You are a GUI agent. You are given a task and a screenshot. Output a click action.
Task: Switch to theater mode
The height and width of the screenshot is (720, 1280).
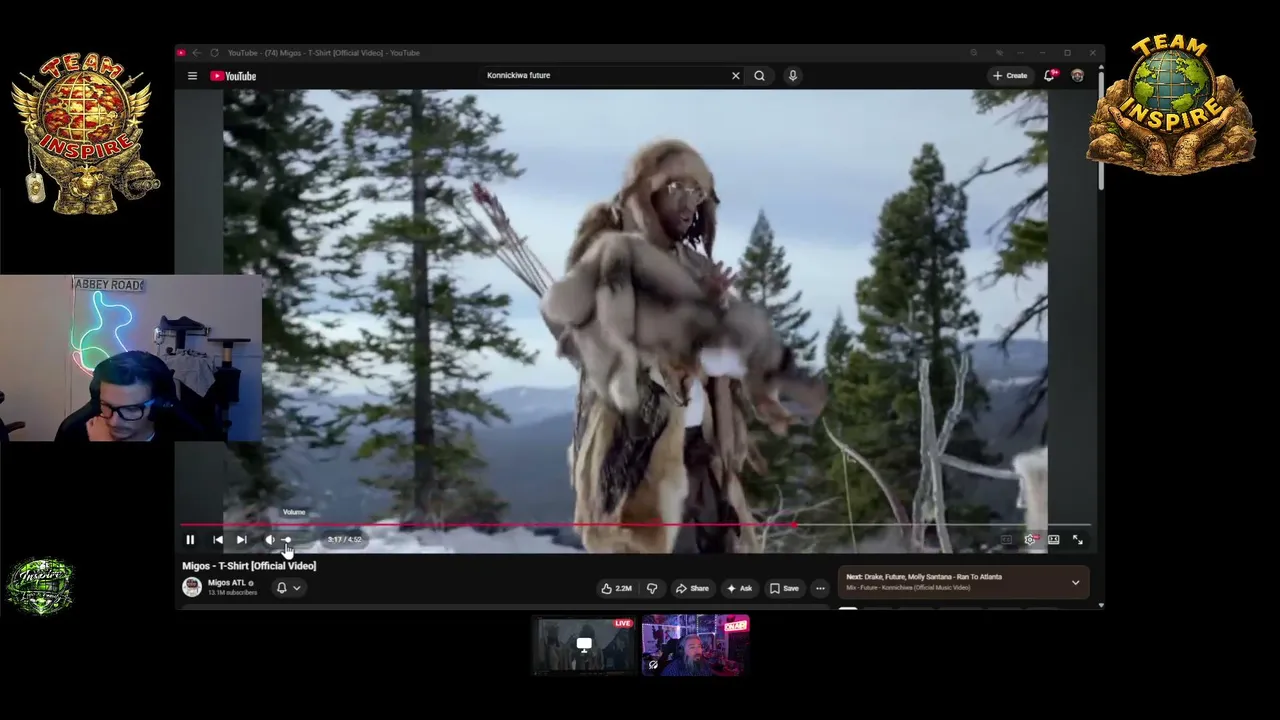click(1054, 540)
